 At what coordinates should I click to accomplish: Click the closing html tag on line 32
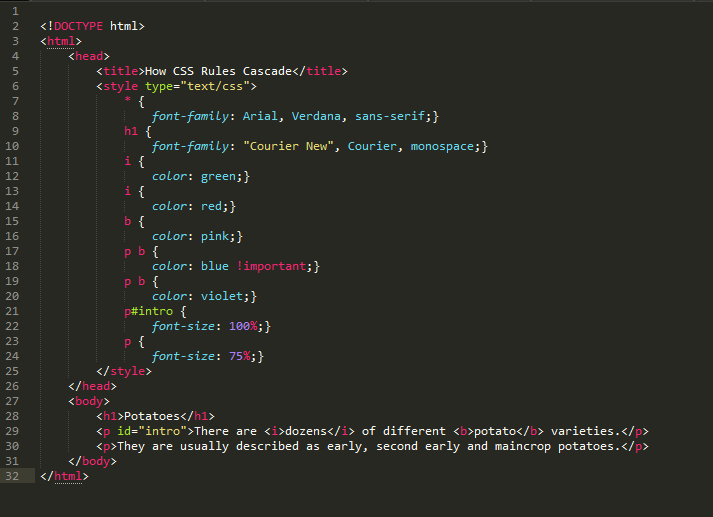pyautogui.click(x=64, y=476)
